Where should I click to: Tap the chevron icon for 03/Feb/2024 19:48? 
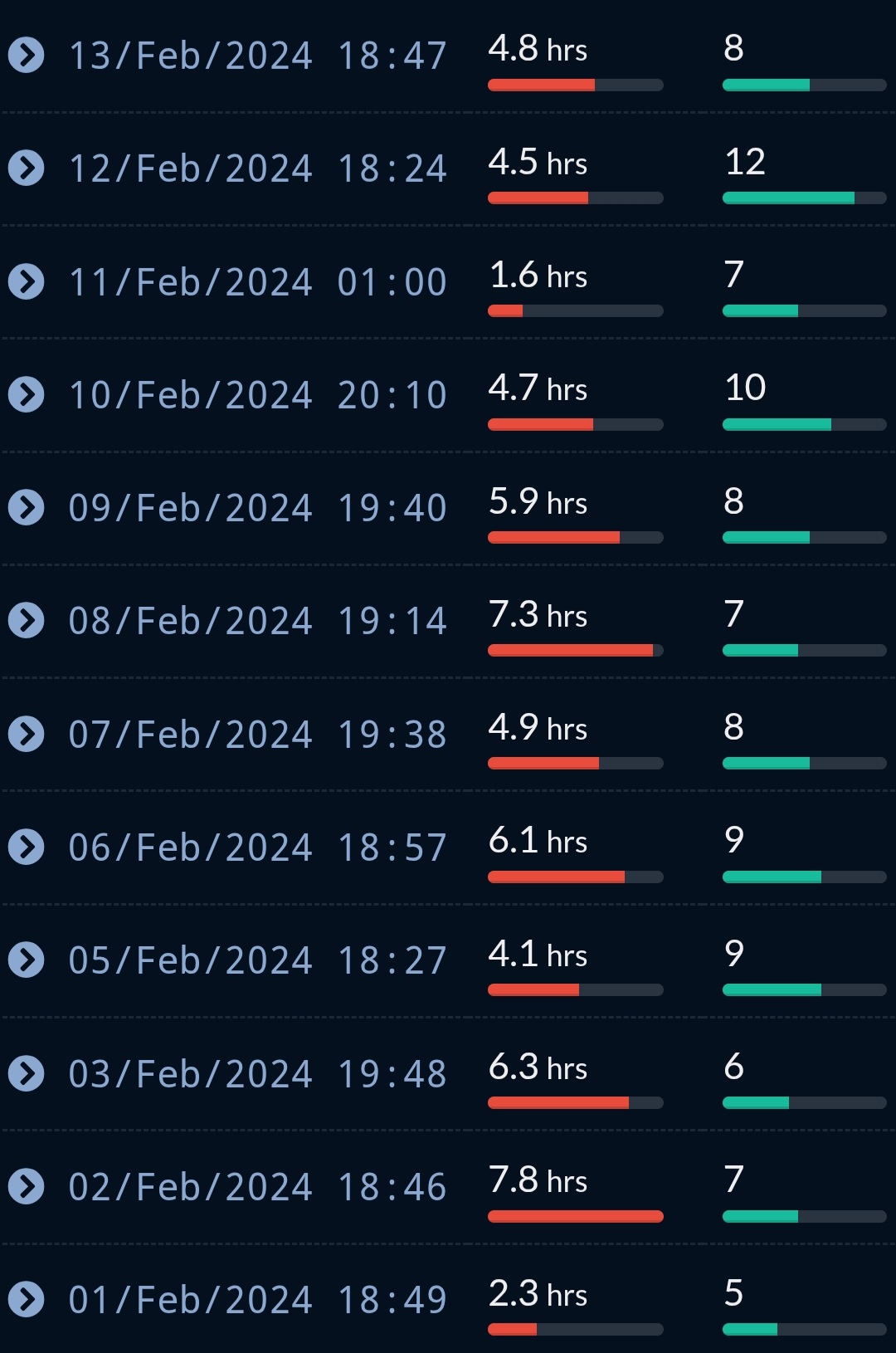(27, 1073)
